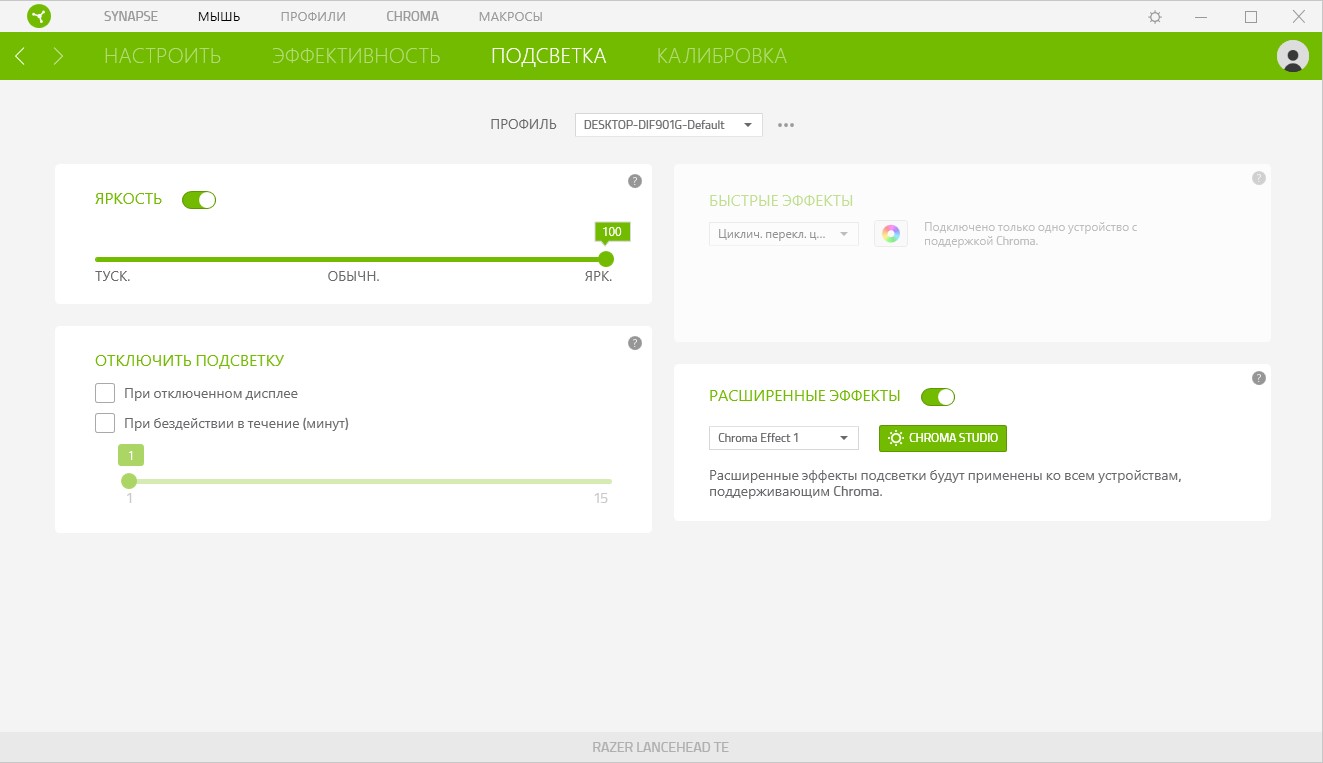Click the RAZER LANCEHEAD TE device name
1323x763 pixels.
pos(661,747)
